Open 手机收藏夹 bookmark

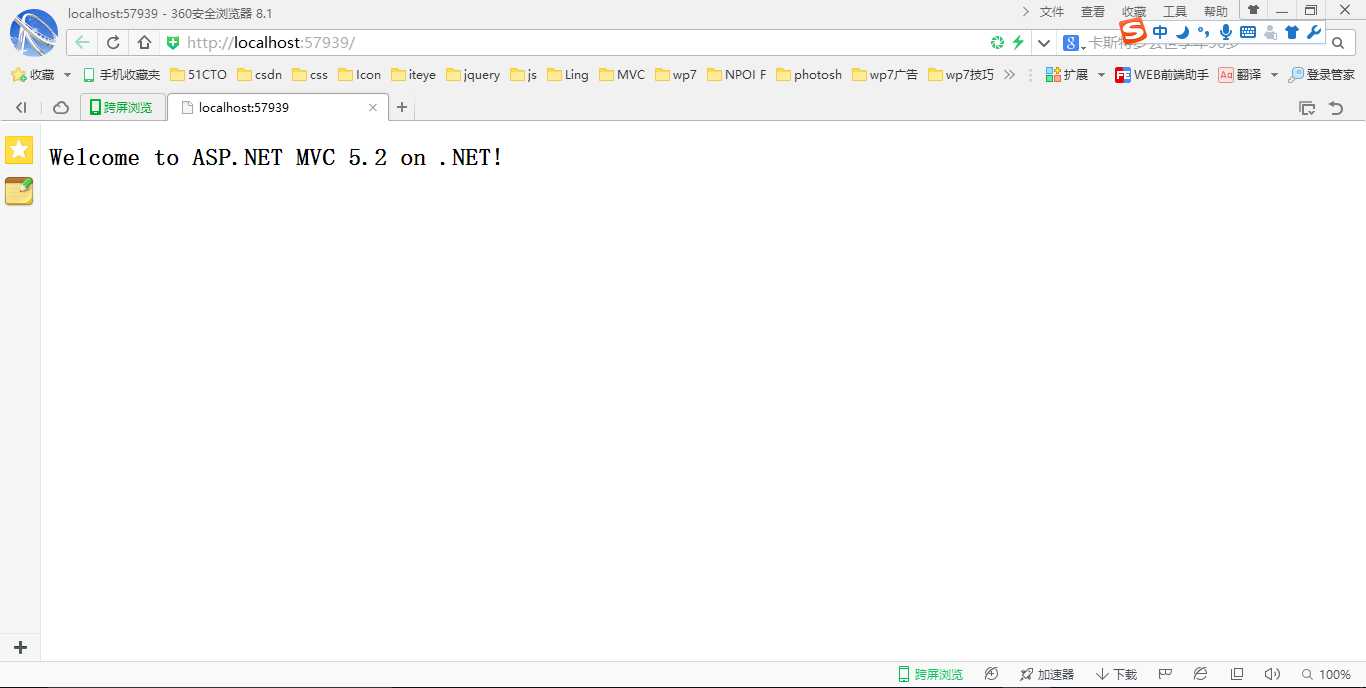[x=121, y=74]
